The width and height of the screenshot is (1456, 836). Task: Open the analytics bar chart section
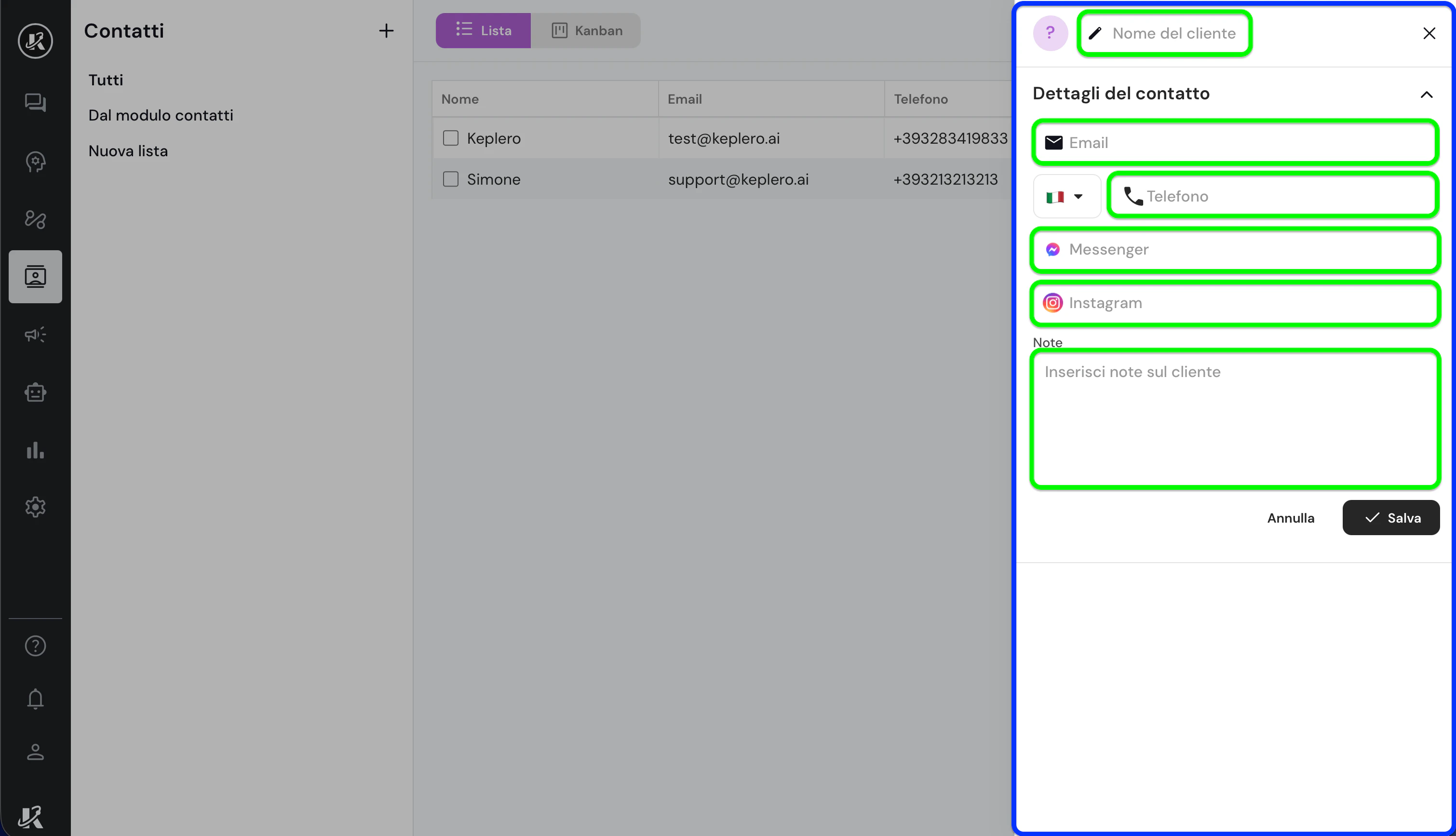(x=35, y=451)
